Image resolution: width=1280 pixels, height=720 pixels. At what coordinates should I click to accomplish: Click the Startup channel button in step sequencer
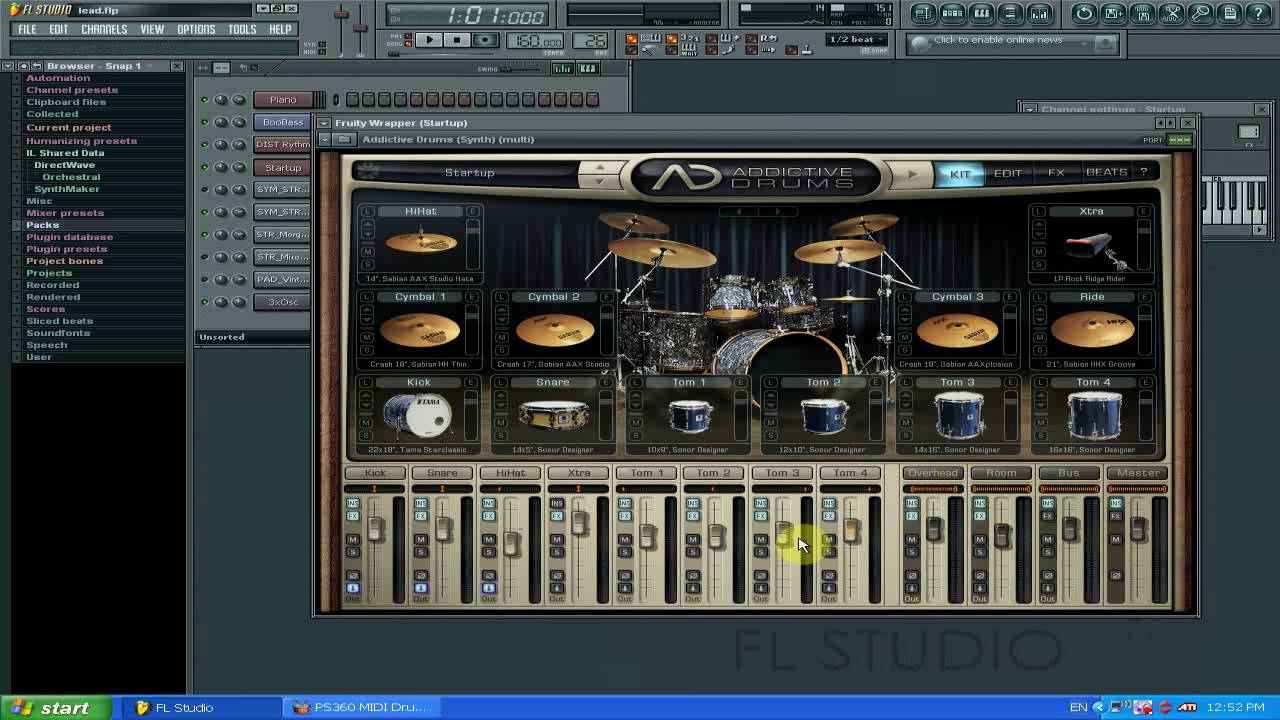click(x=283, y=167)
